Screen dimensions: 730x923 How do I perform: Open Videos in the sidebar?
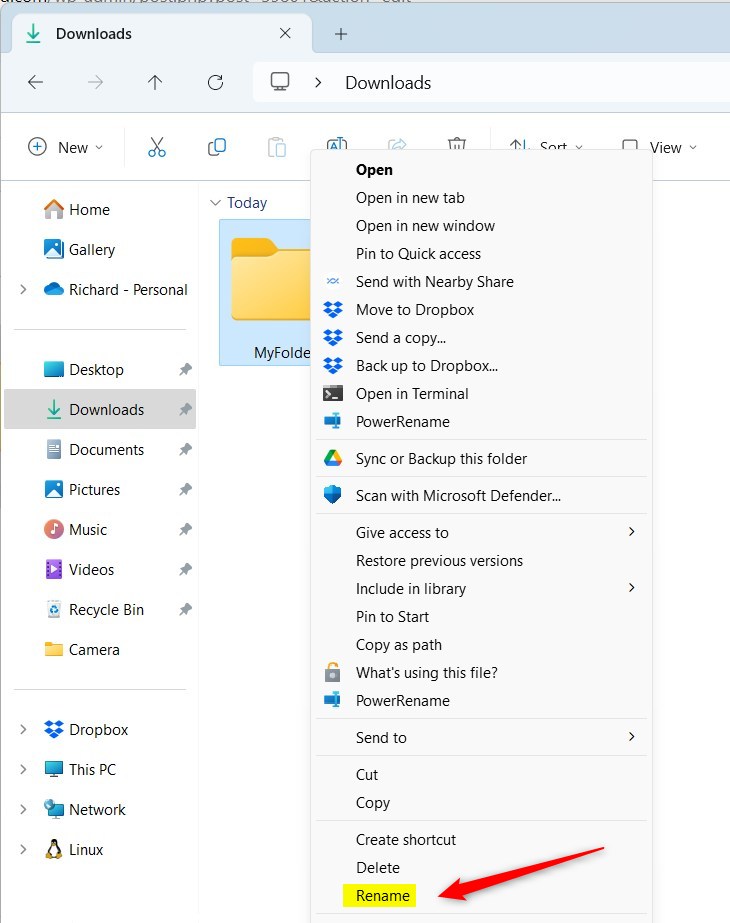(79, 570)
